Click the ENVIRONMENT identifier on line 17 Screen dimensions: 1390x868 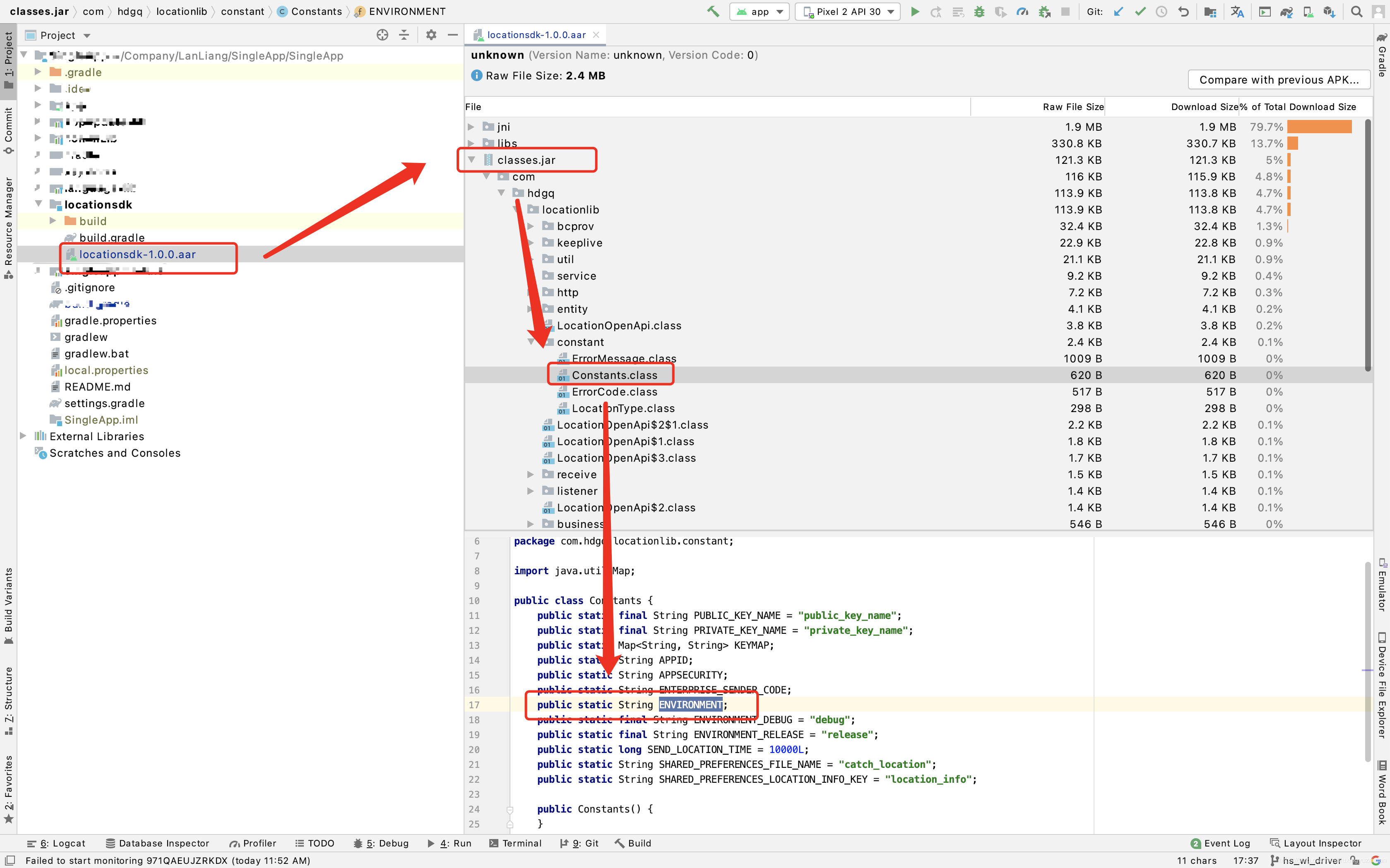[690, 705]
